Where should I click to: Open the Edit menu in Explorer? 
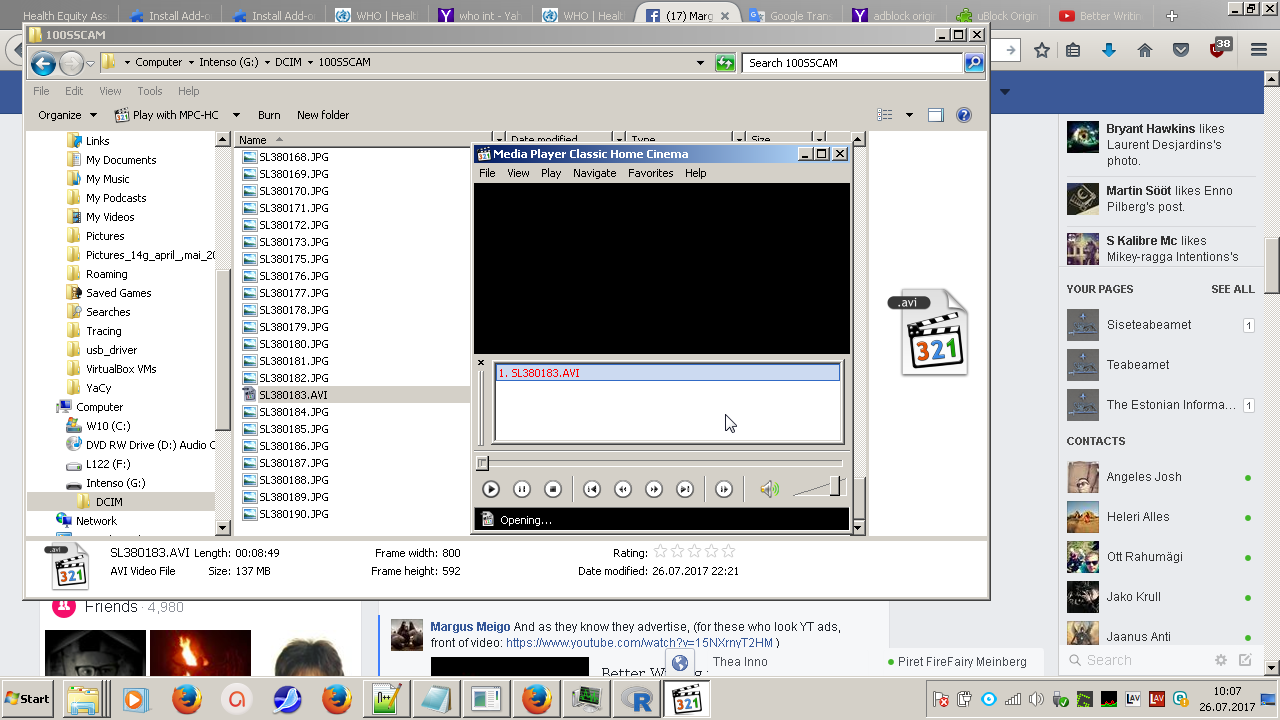[x=74, y=91]
